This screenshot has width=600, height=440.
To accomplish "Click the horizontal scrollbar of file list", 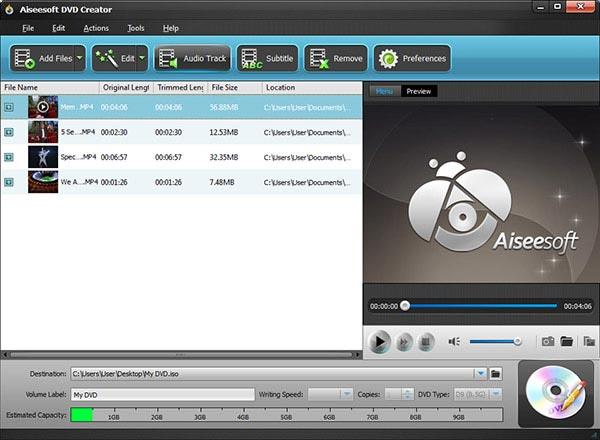I will pos(181,355).
